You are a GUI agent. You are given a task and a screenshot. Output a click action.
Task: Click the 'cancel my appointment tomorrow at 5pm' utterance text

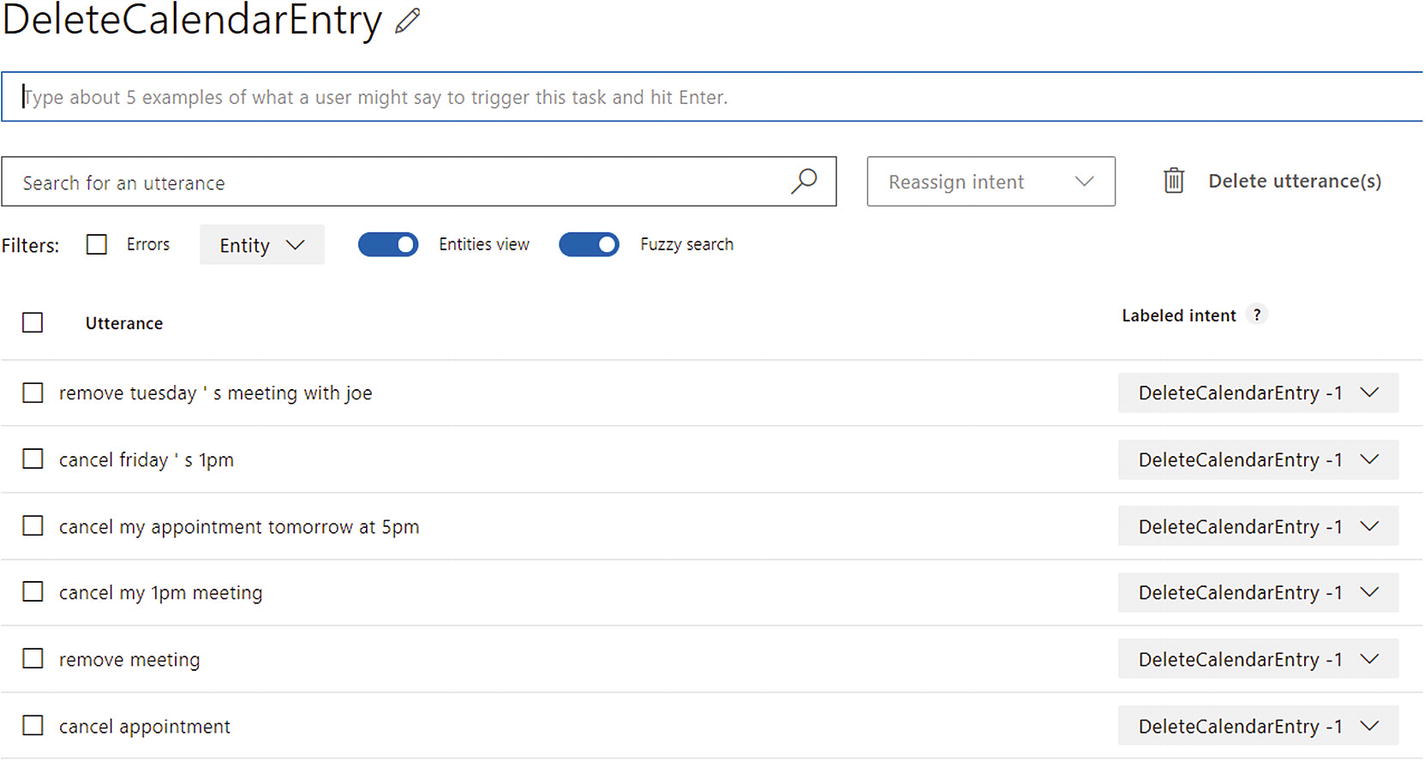pyautogui.click(x=239, y=526)
